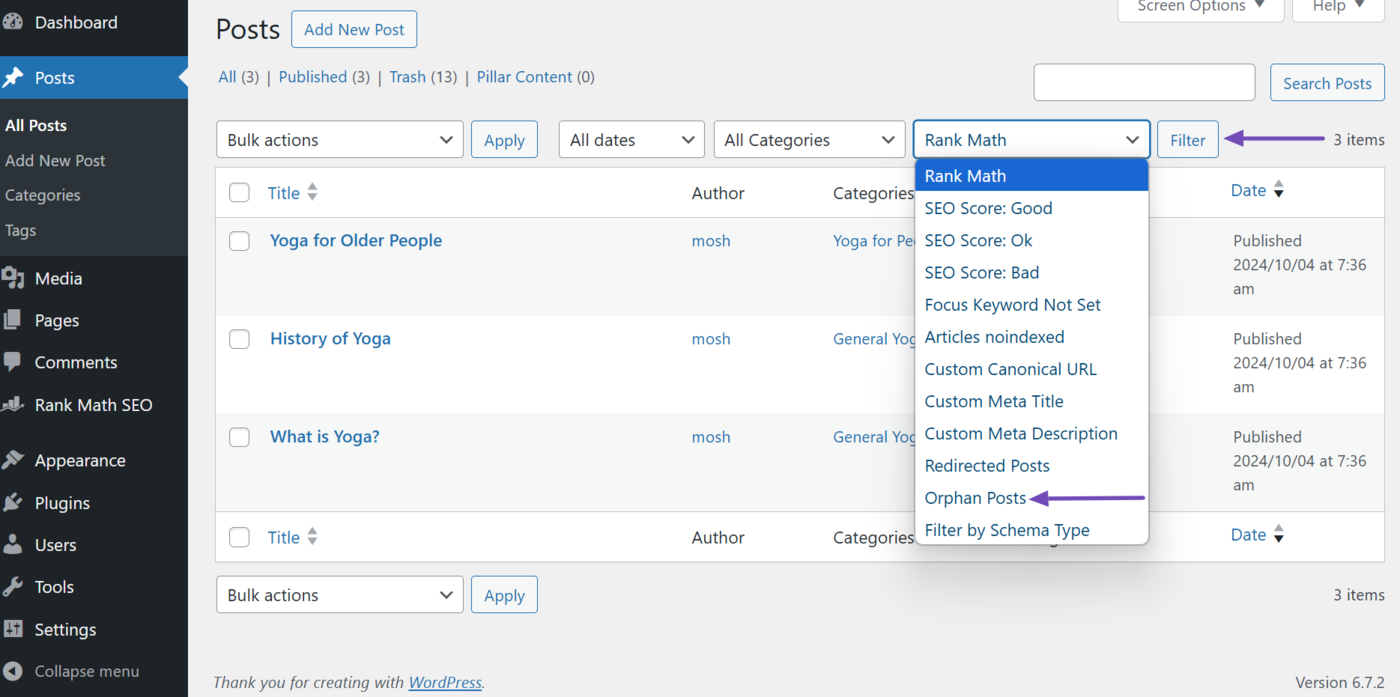Click the Rank Math SEO icon
Screen dimensions: 1400x697
coord(13,405)
